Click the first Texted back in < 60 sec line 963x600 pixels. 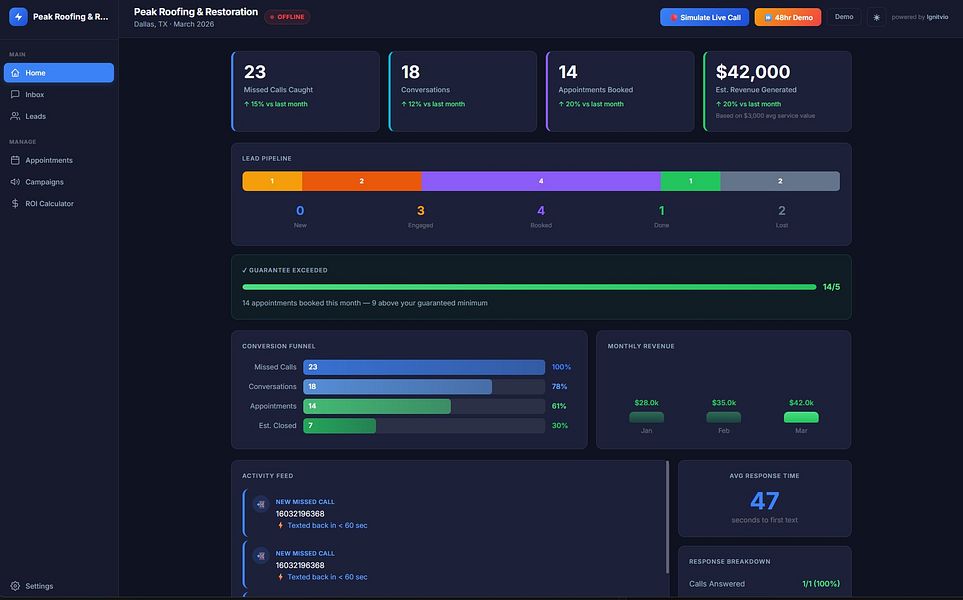point(322,526)
